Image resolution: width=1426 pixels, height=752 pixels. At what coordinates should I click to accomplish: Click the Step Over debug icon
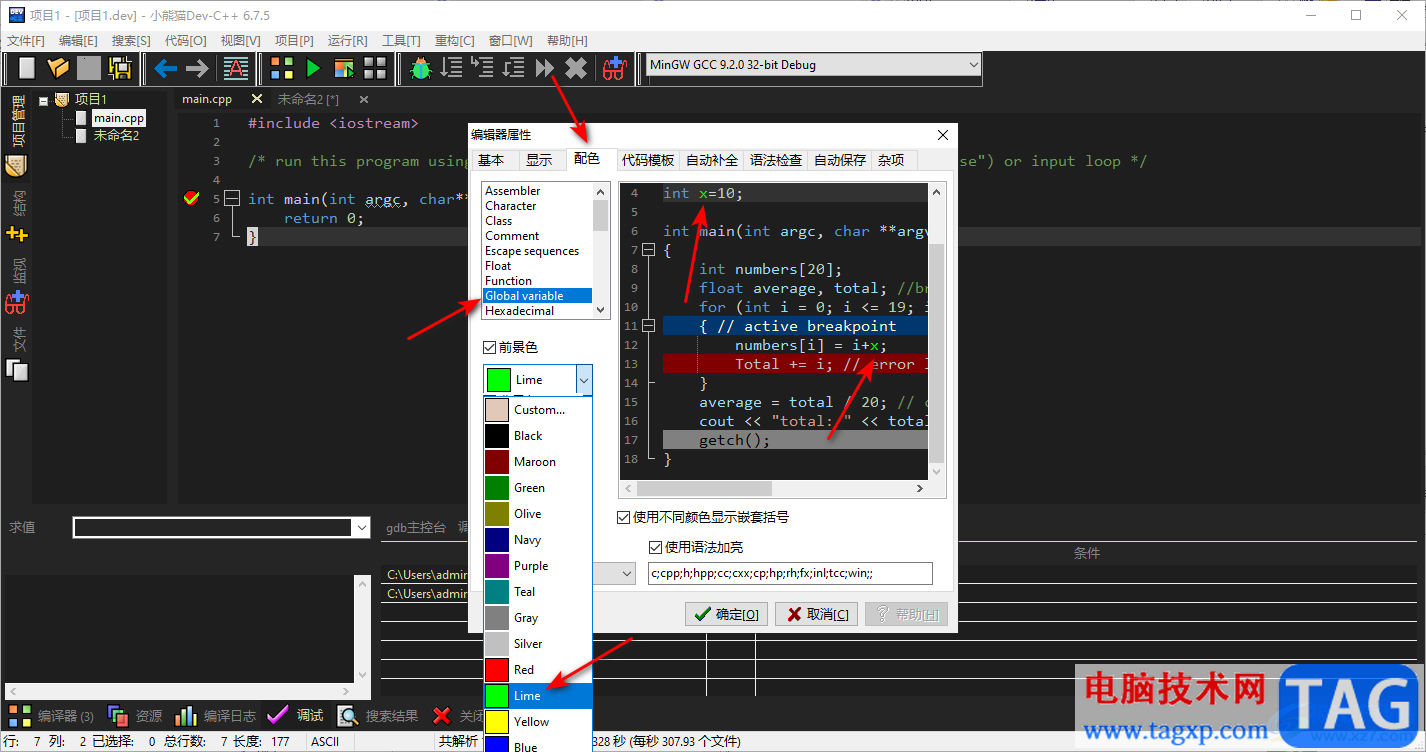pos(452,68)
